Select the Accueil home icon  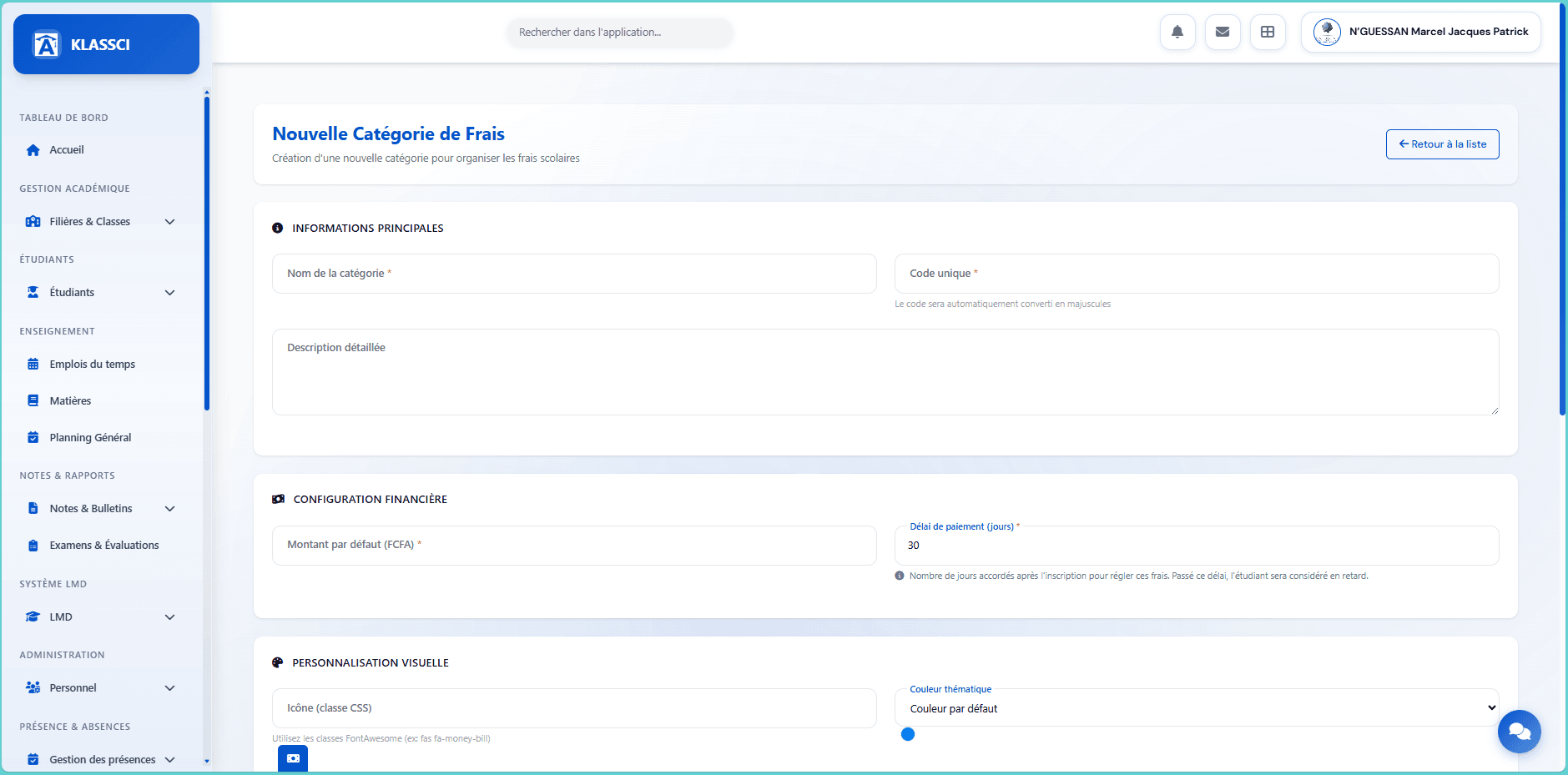(32, 149)
